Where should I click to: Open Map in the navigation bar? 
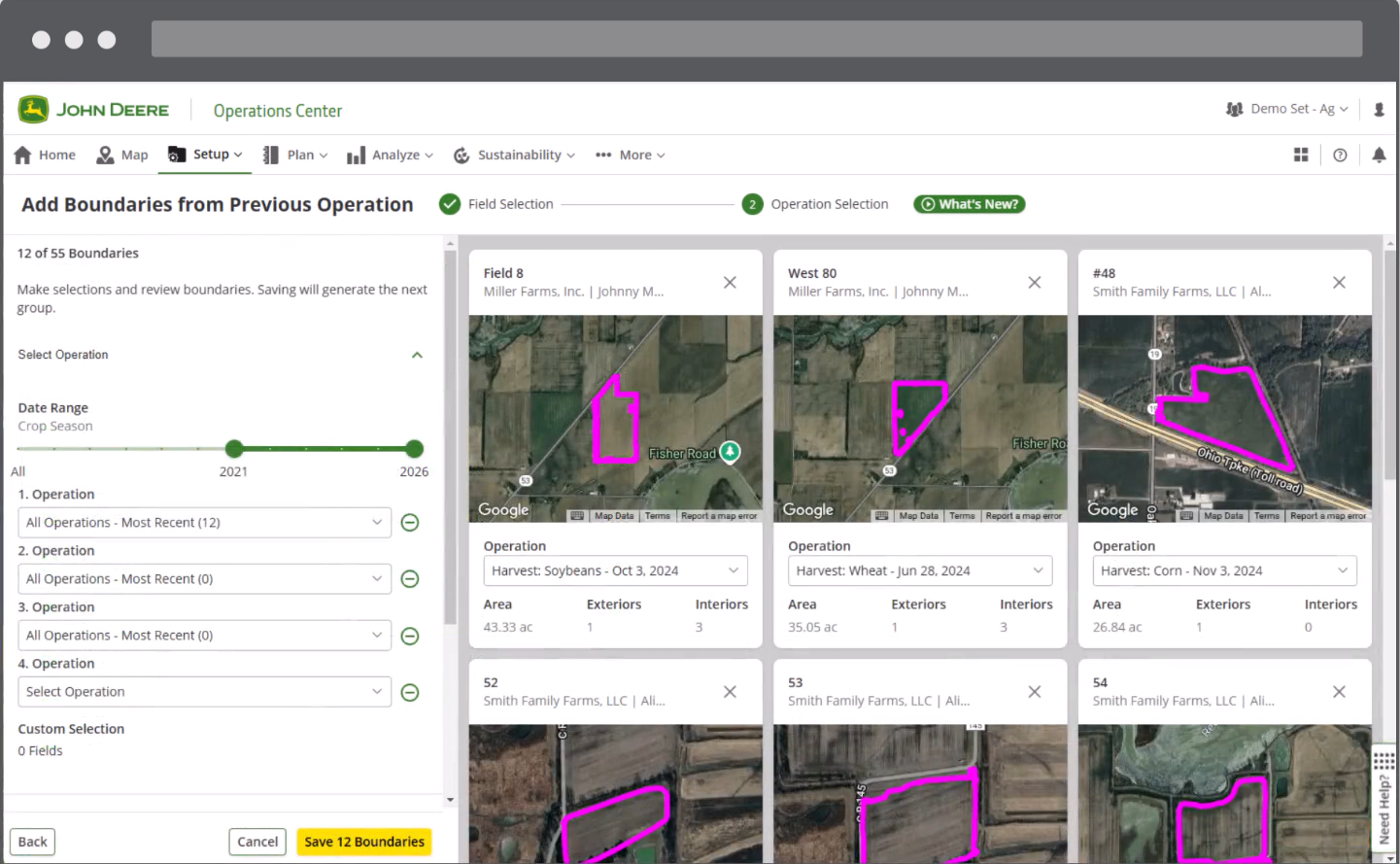[x=122, y=155]
